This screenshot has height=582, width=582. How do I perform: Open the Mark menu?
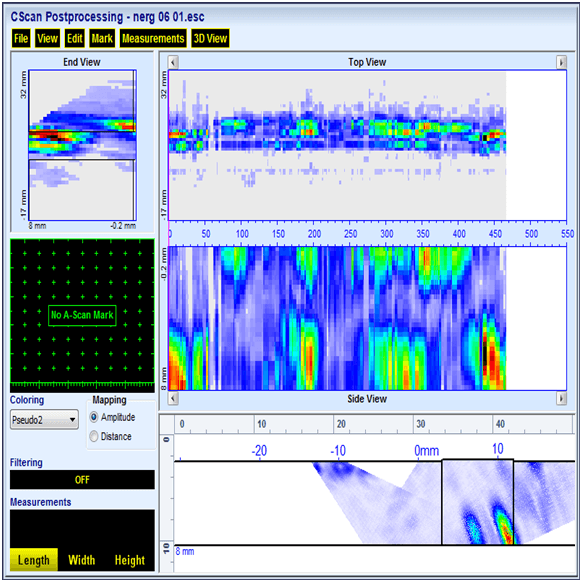pyautogui.click(x=102, y=38)
